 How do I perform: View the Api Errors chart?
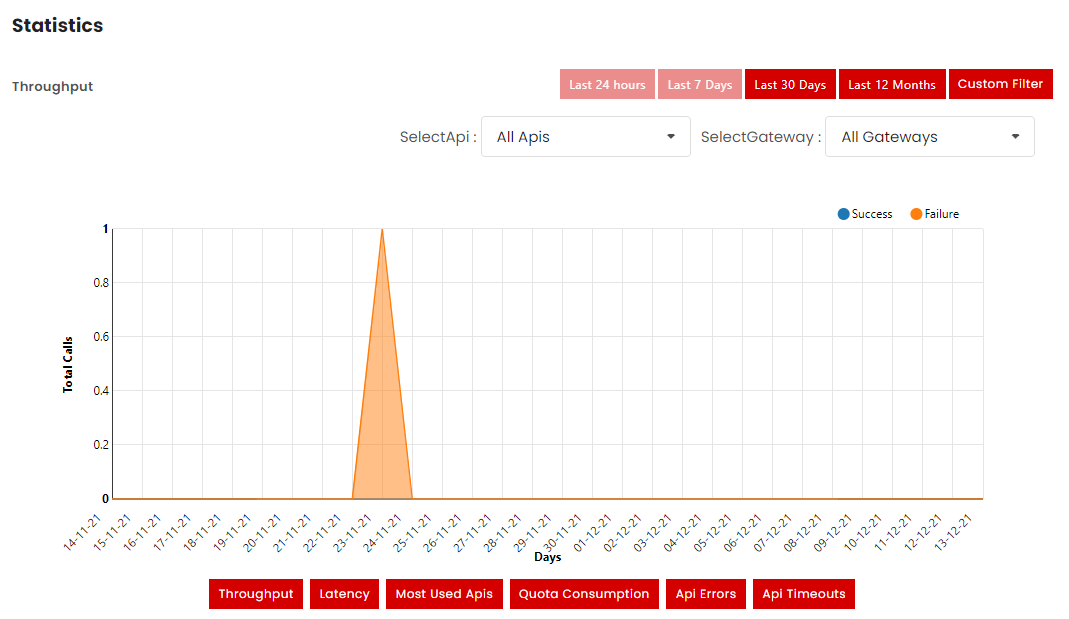coord(705,594)
